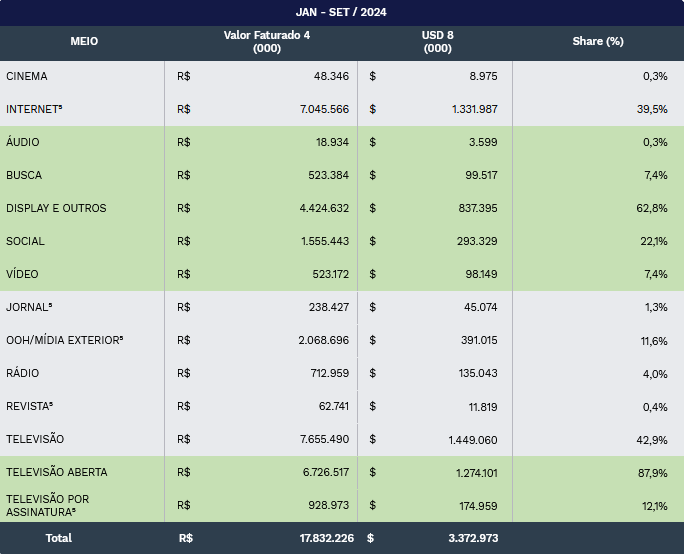This screenshot has width=684, height=554.
Task: Click the SOCIAL row label
Action: pyautogui.click(x=25, y=241)
